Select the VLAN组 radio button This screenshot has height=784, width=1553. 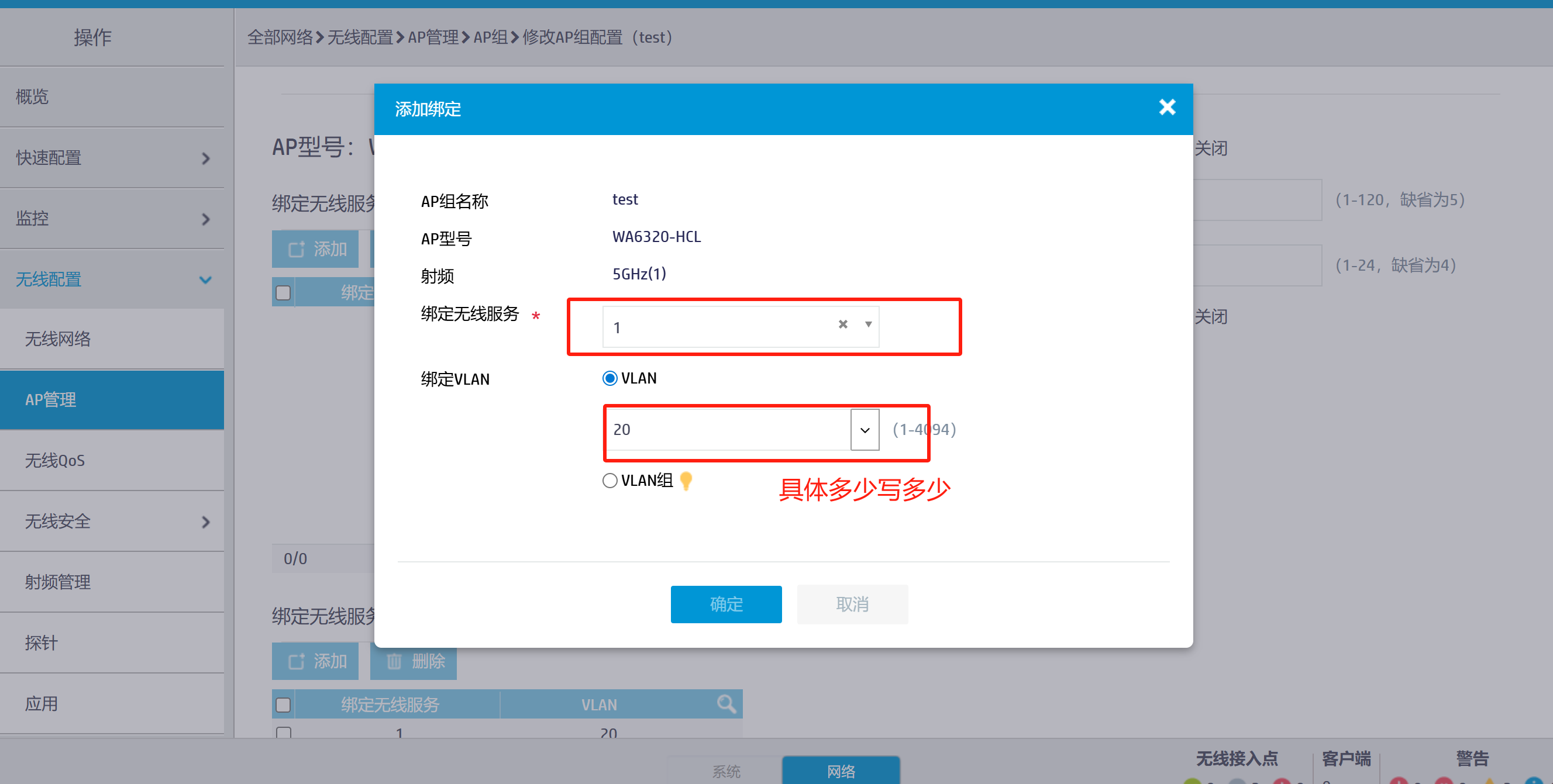coord(610,481)
